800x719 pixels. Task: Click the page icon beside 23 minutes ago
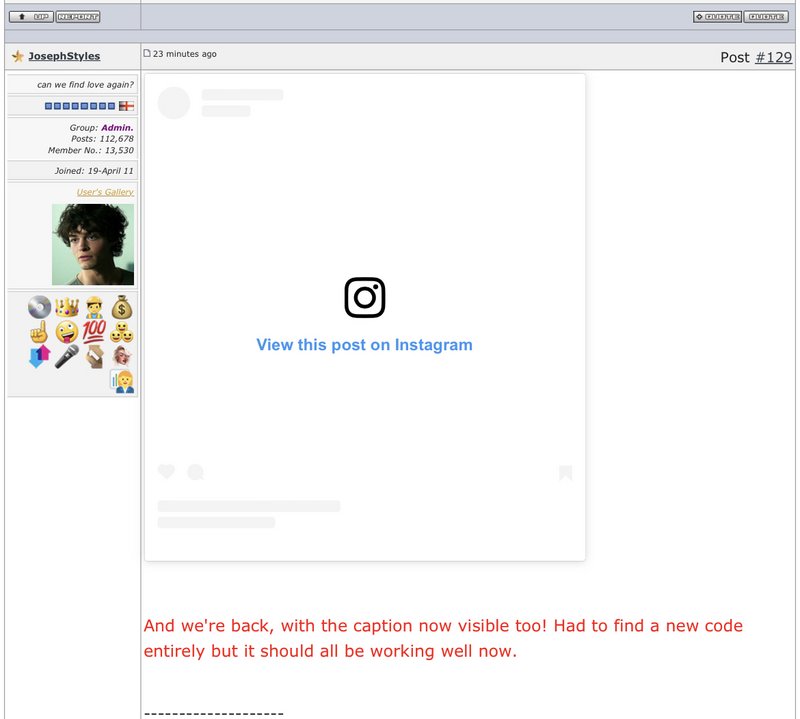147,53
